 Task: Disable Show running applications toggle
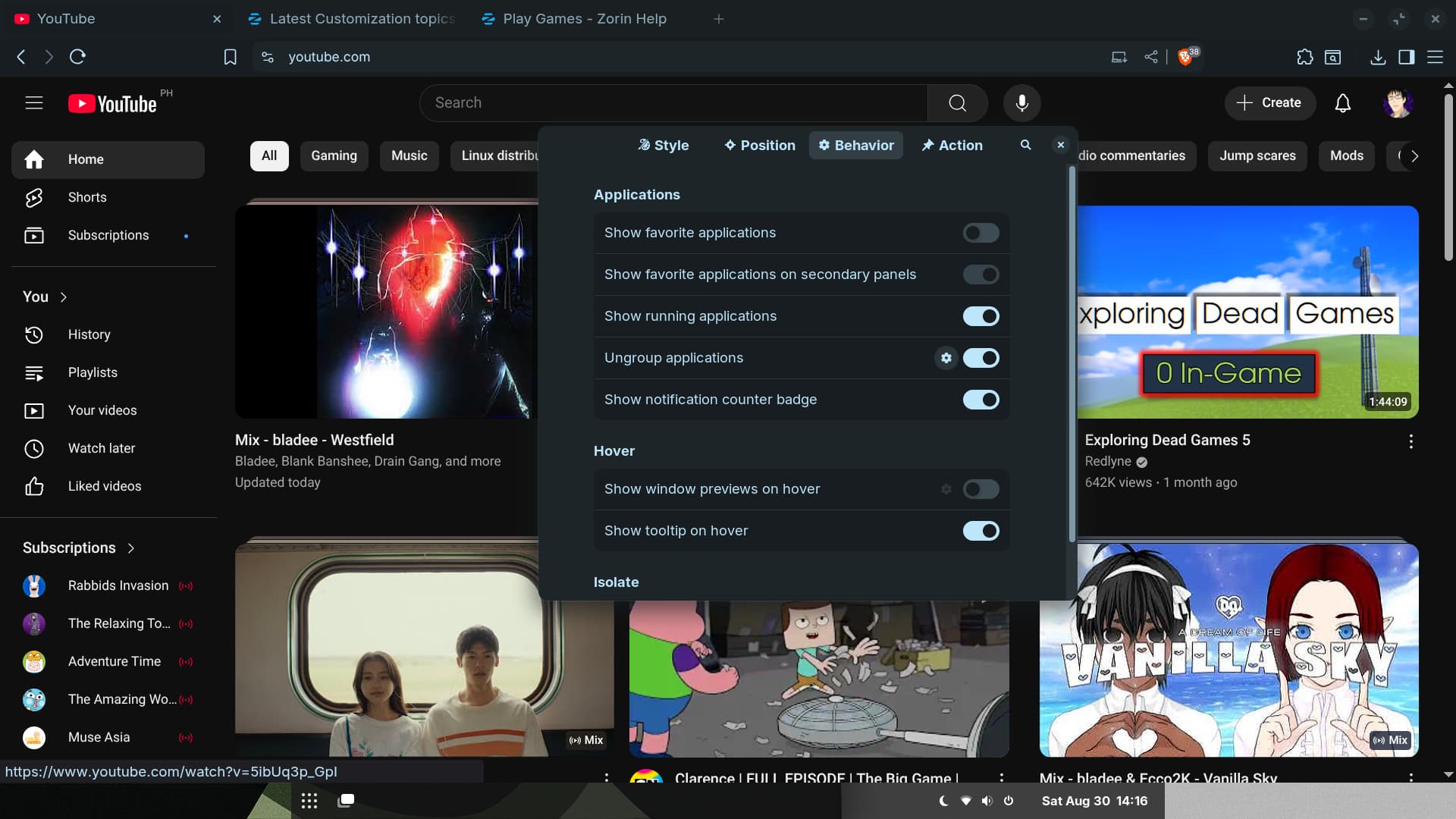click(981, 316)
